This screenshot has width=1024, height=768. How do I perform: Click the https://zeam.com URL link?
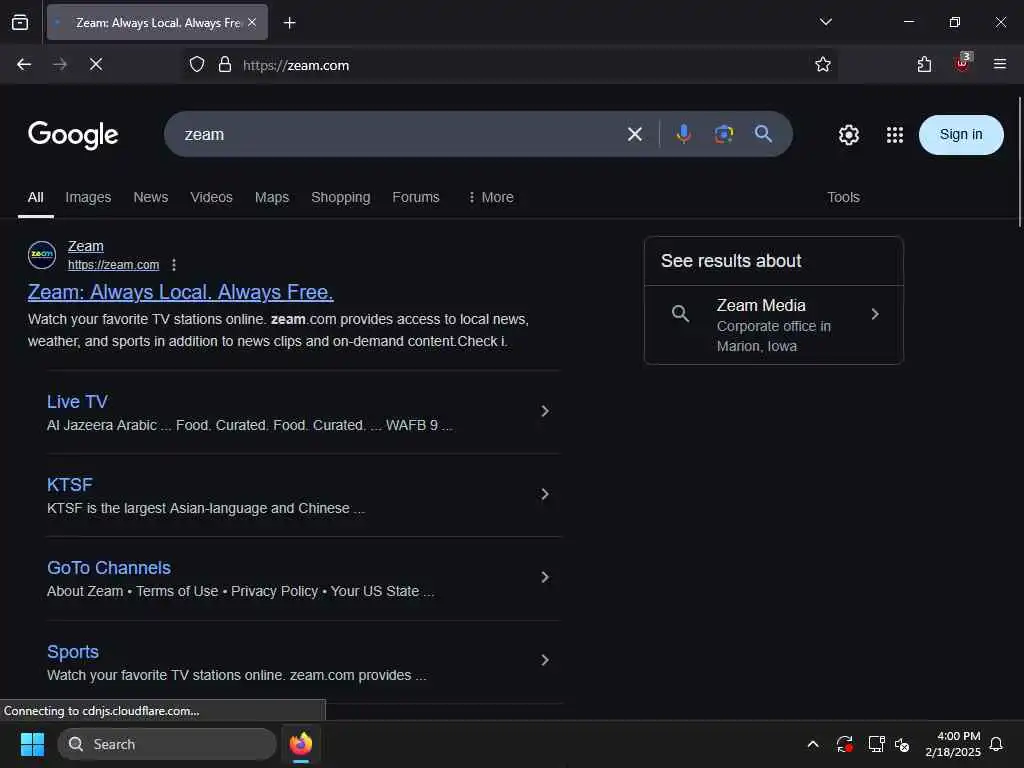[x=114, y=264]
